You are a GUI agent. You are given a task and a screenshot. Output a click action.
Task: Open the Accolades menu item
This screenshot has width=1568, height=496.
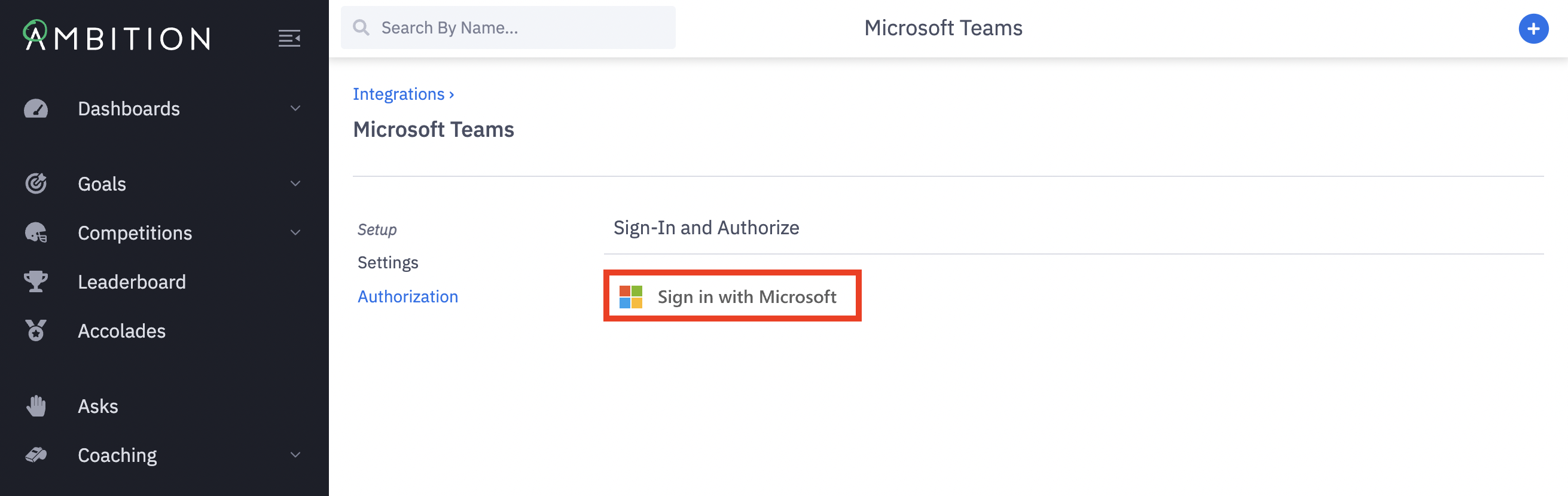pyautogui.click(x=122, y=330)
